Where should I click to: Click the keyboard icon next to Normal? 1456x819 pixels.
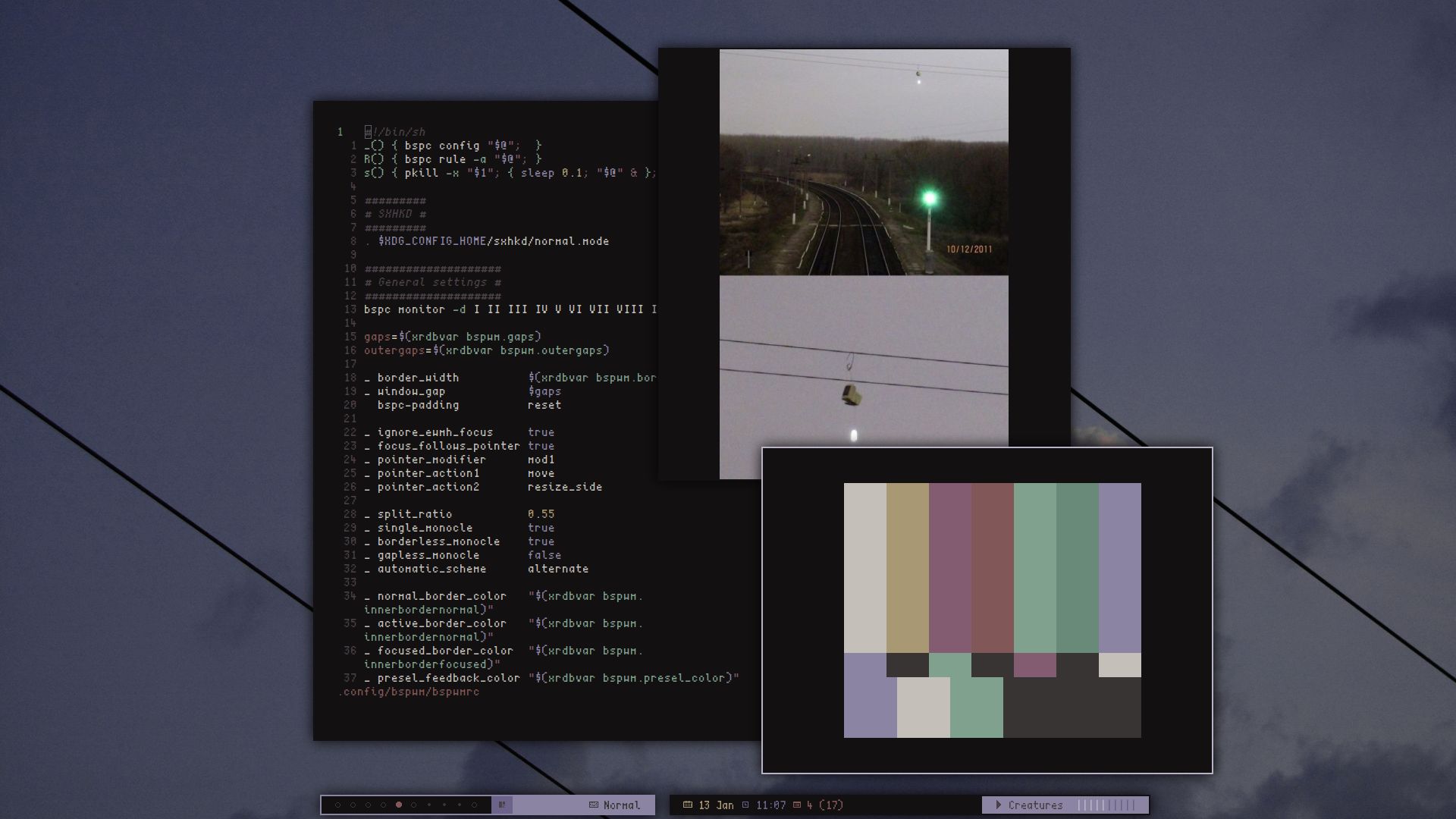594,805
